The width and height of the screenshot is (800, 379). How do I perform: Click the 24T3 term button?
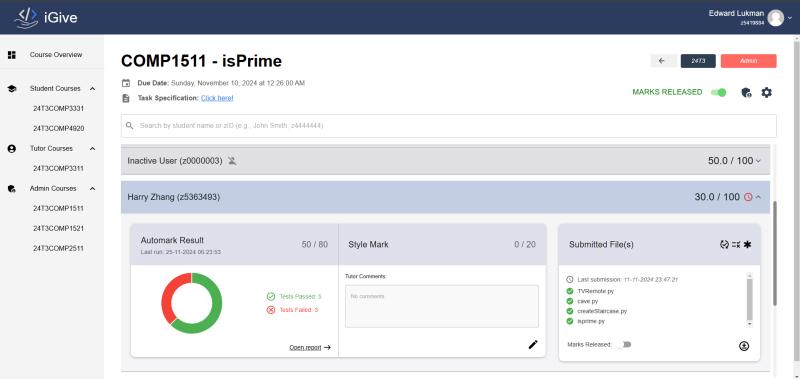(698, 61)
